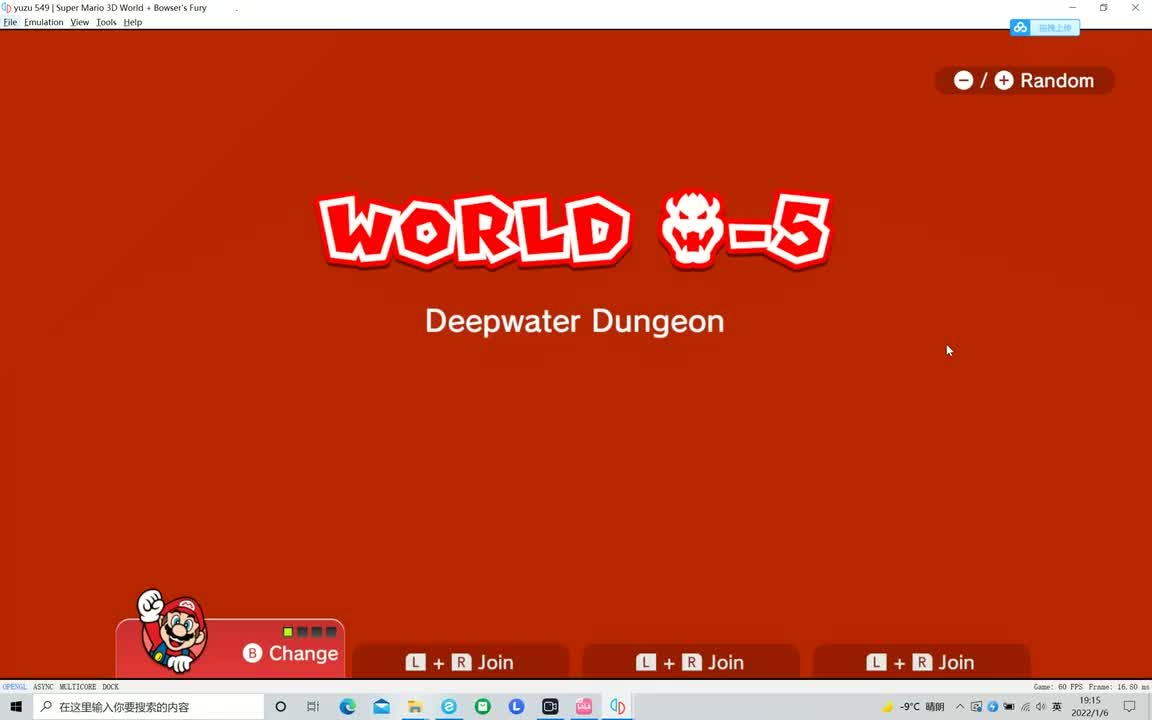Image resolution: width=1152 pixels, height=720 pixels.
Task: Open Internet Explorer-style browser taskbar icon
Action: tap(449, 707)
